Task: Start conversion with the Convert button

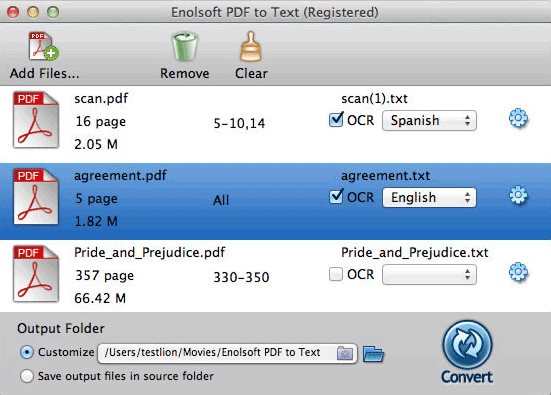Action: 467,352
